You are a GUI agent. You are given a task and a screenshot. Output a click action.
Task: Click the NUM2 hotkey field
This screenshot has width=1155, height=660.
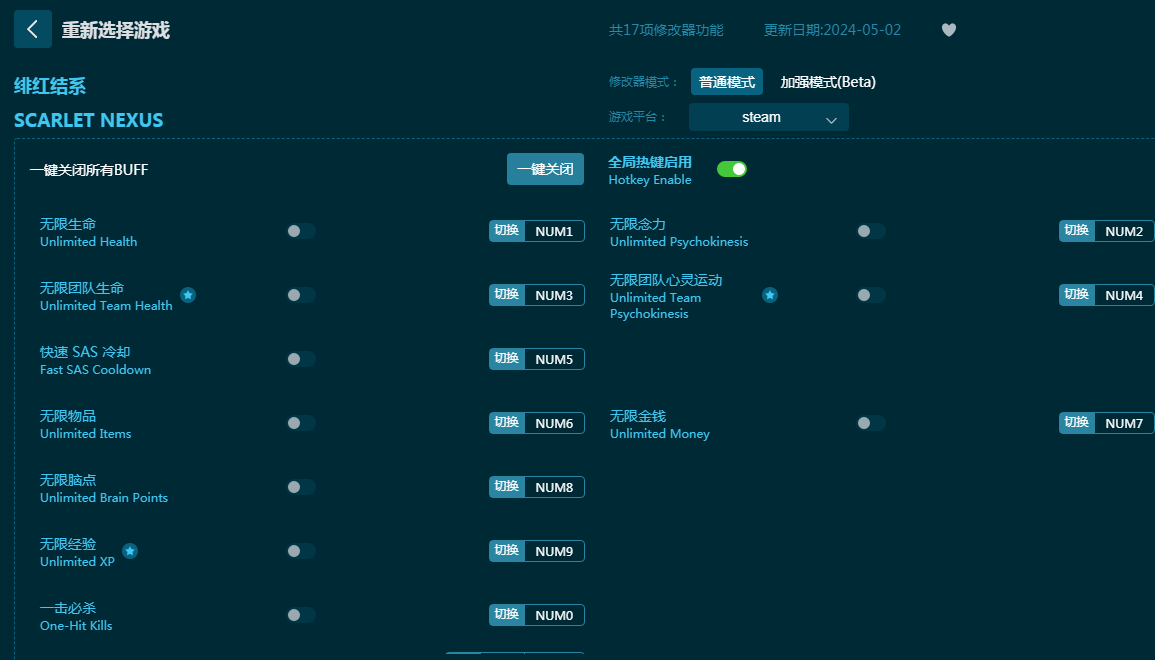point(1125,231)
